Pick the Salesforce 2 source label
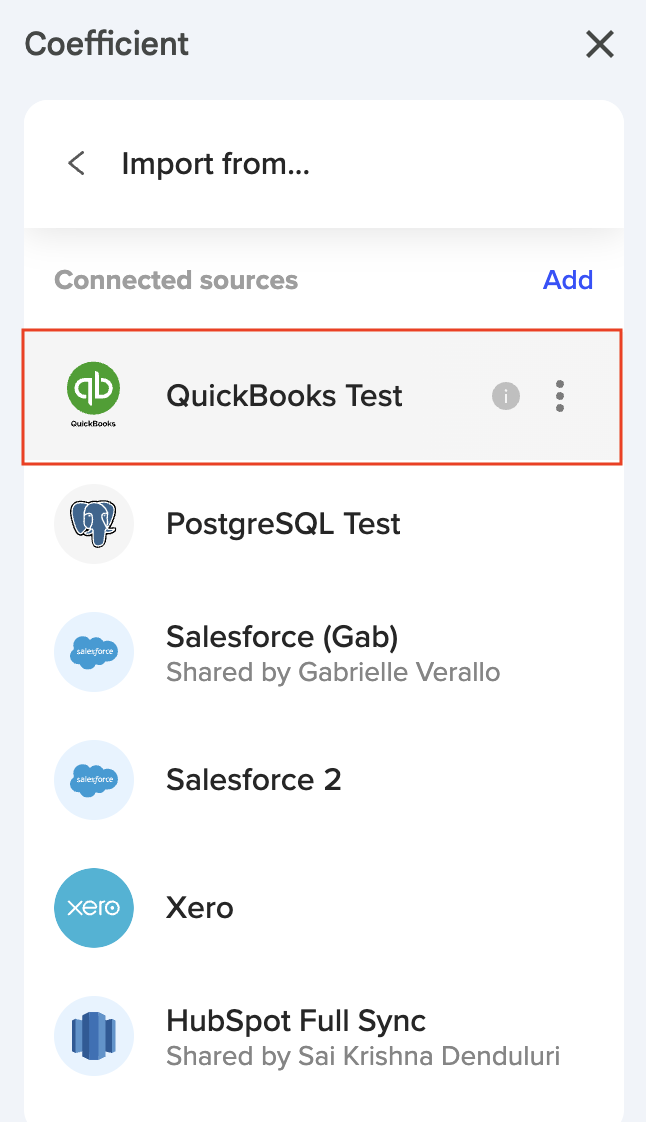 click(253, 780)
